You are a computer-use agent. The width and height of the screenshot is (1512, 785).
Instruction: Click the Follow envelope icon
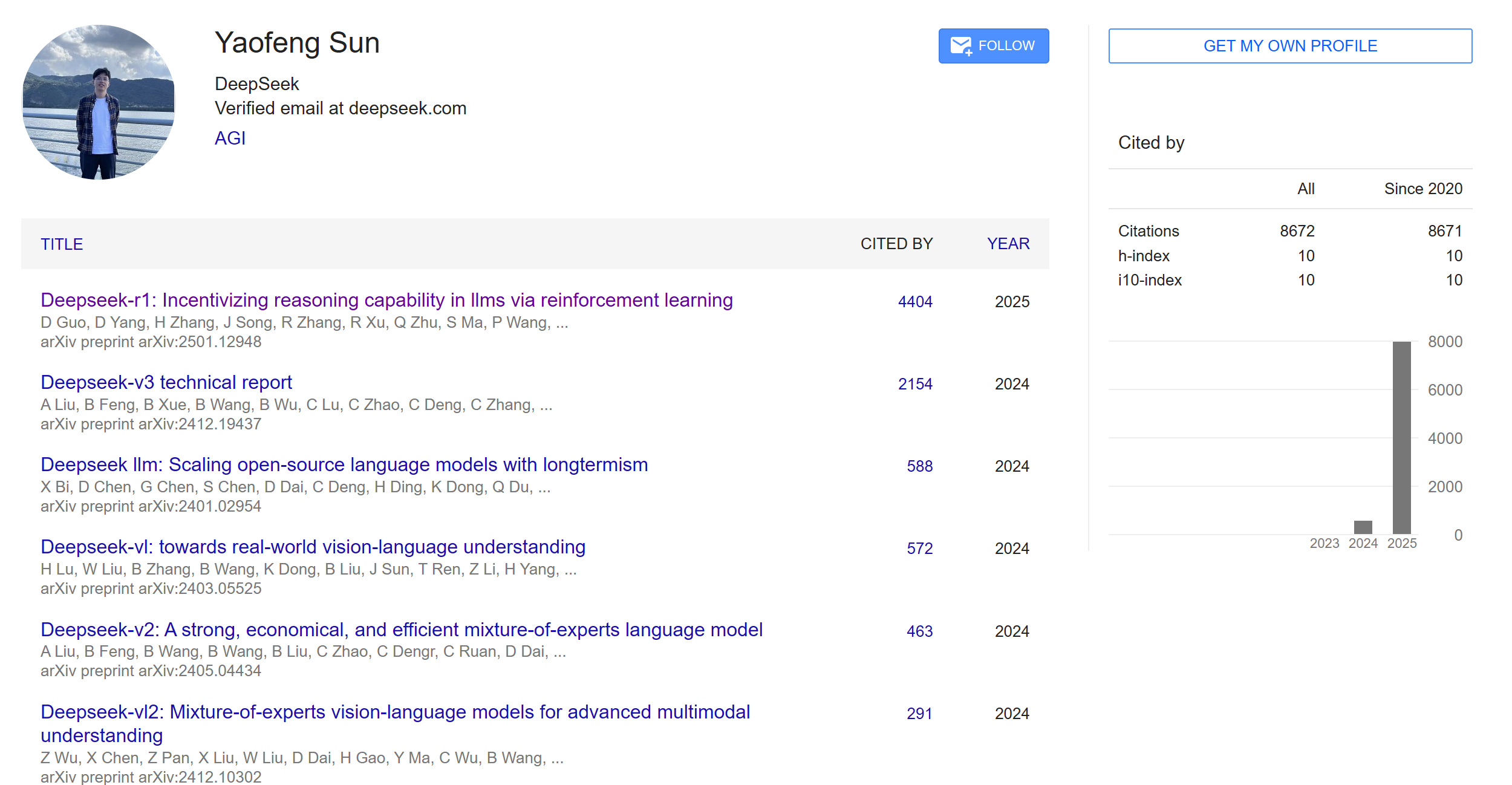tap(960, 46)
